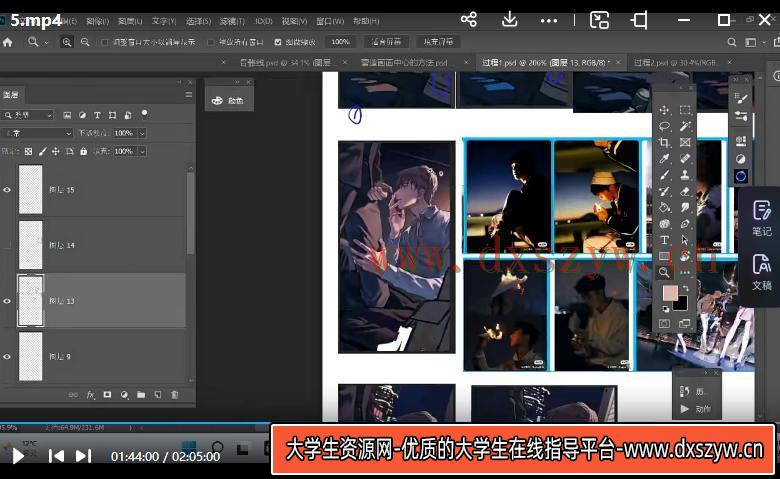The height and width of the screenshot is (479, 780).
Task: Toggle layer filter on/off switch
Action: click(144, 113)
